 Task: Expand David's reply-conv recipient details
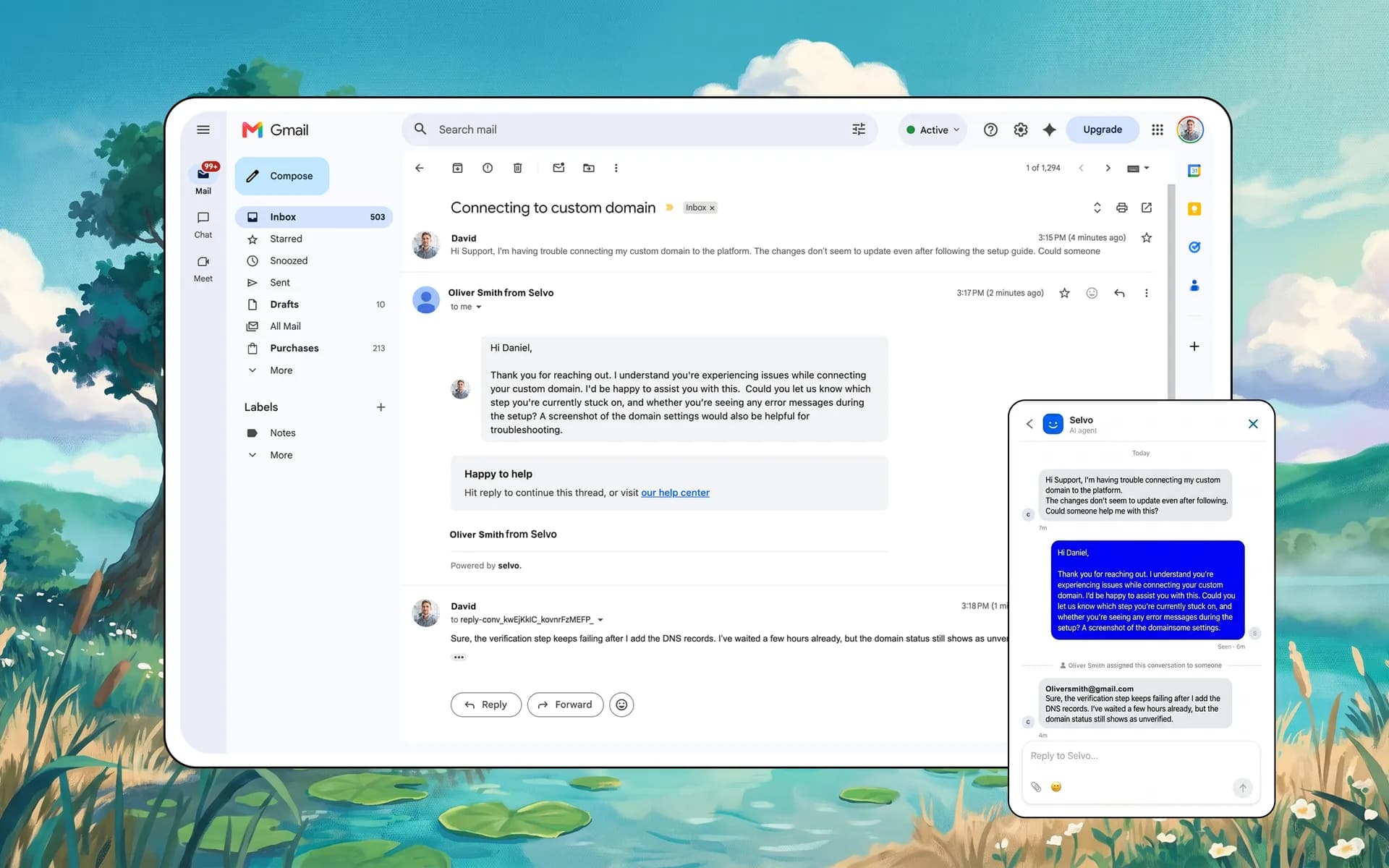click(x=600, y=620)
